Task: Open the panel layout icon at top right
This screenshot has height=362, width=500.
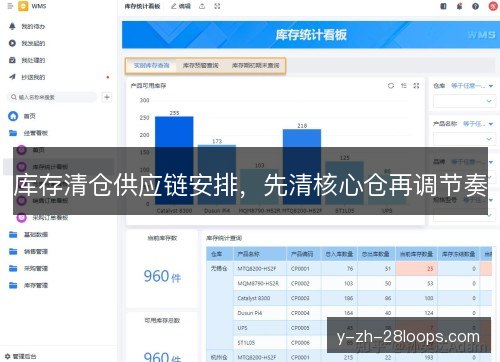Action: click(x=443, y=6)
